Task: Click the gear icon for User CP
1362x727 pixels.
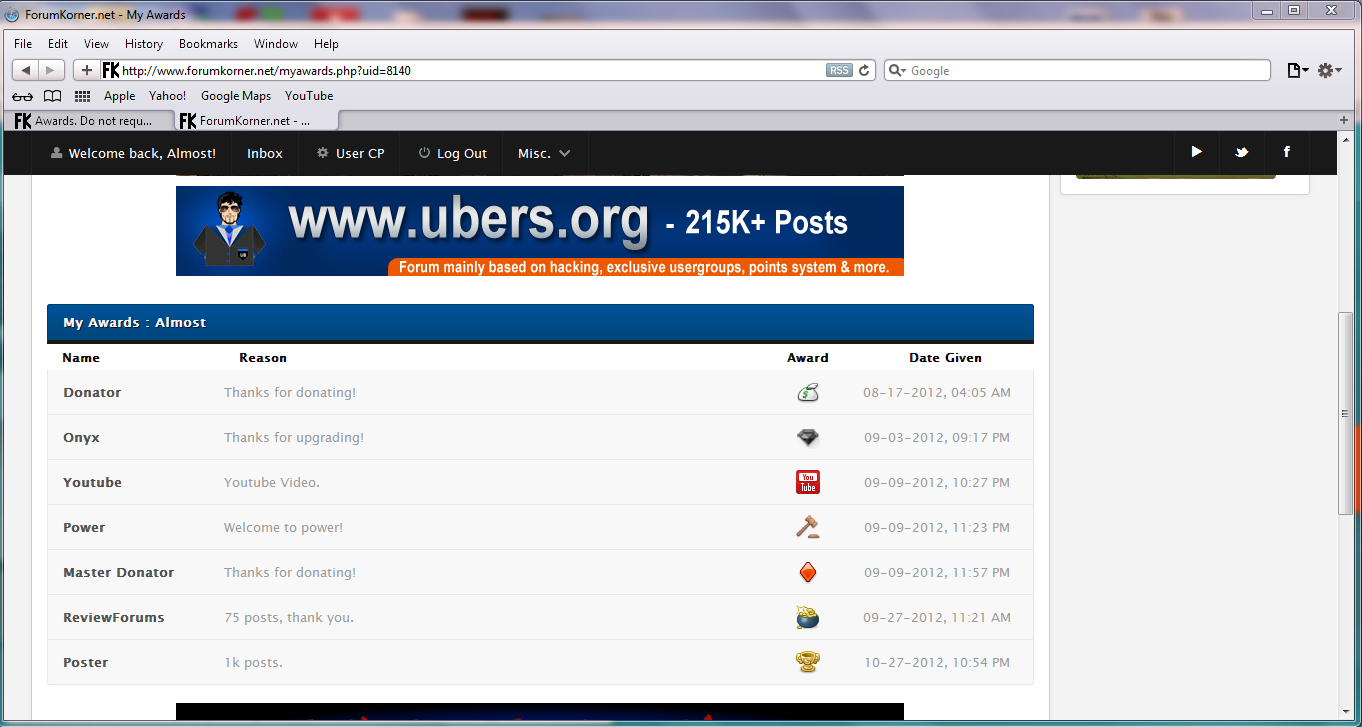Action: point(322,153)
